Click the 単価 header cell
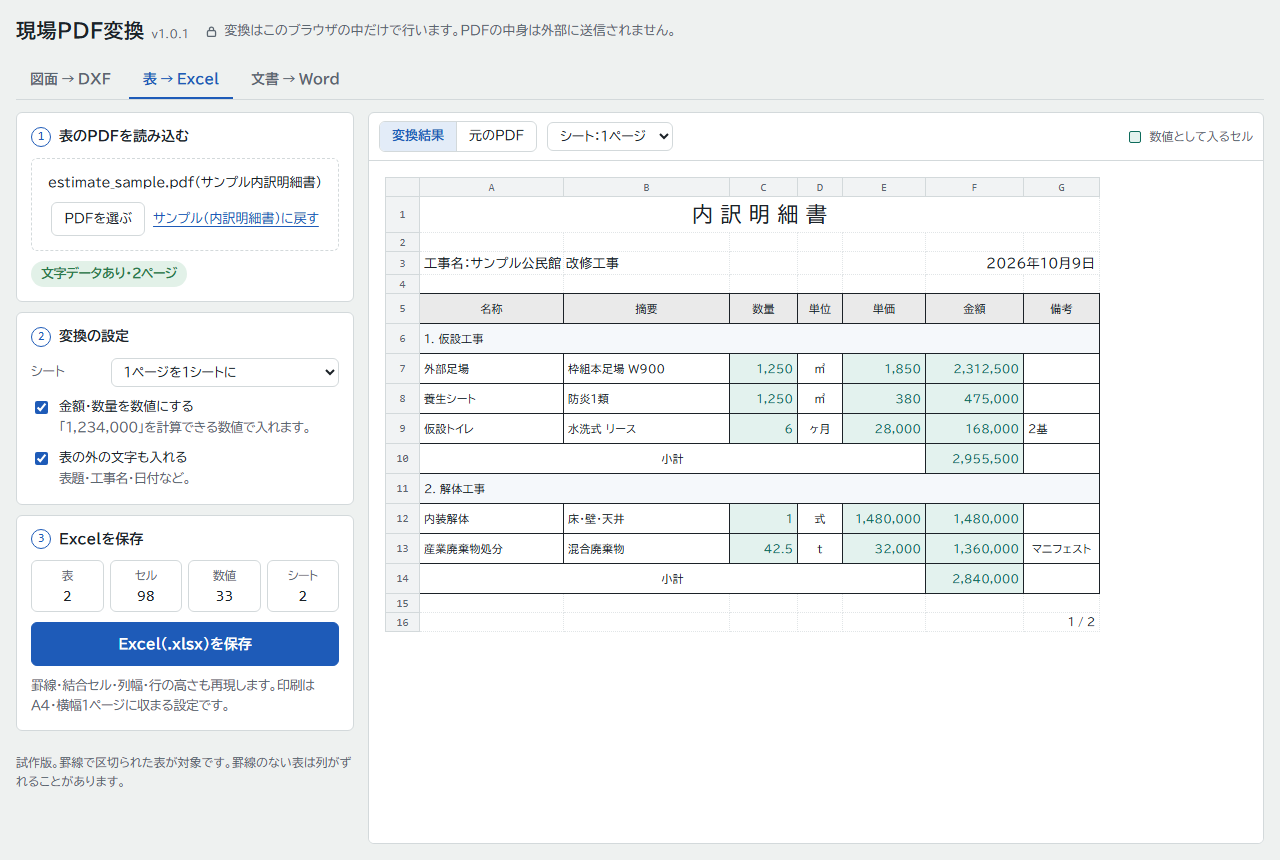This screenshot has height=860, width=1280. (884, 309)
